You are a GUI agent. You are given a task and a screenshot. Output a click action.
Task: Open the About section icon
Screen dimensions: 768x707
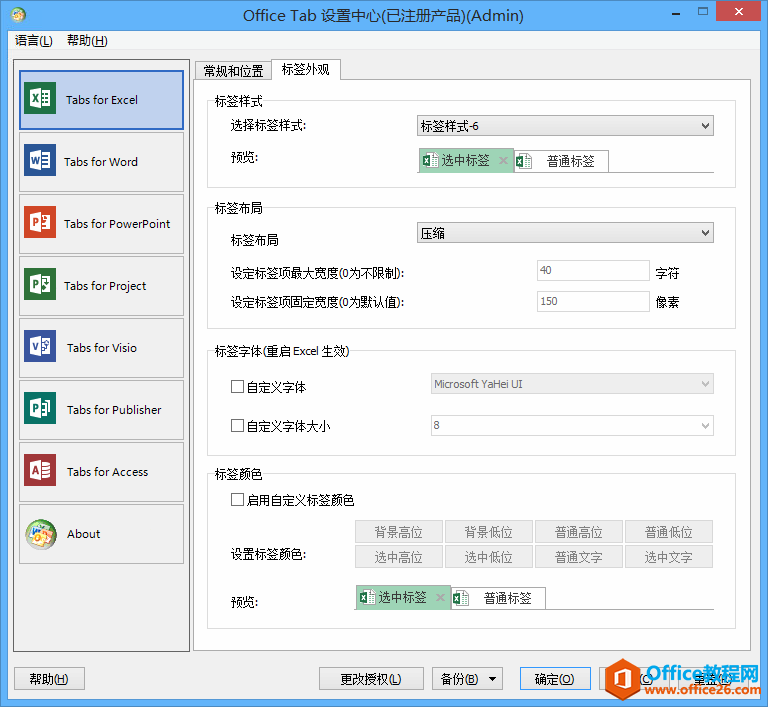tap(41, 534)
